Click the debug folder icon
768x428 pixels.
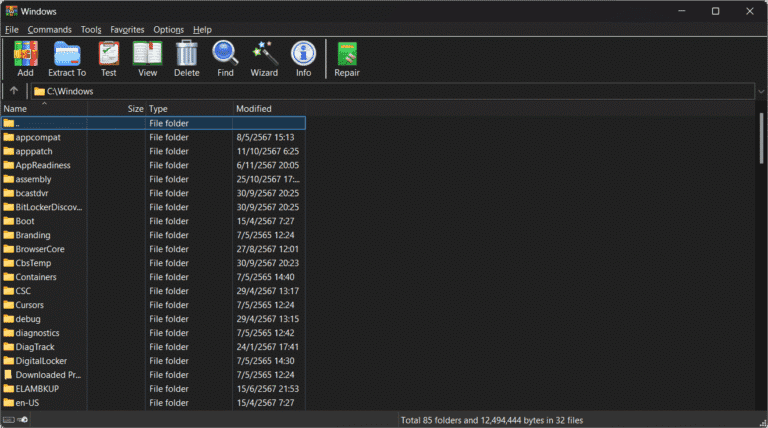pos(8,319)
